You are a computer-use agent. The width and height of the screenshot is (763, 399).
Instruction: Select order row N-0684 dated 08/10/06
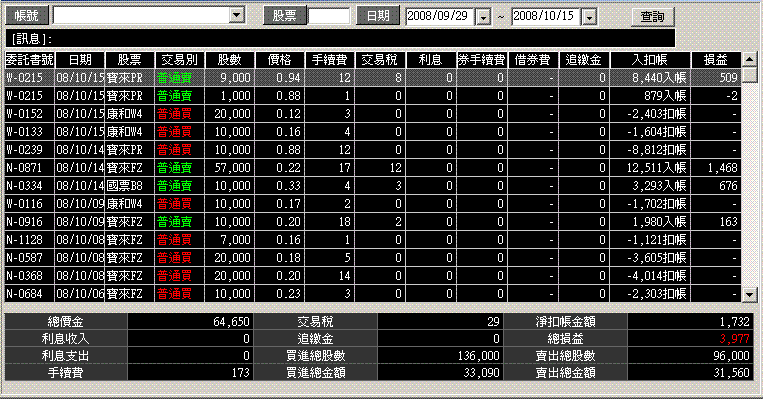point(373,294)
